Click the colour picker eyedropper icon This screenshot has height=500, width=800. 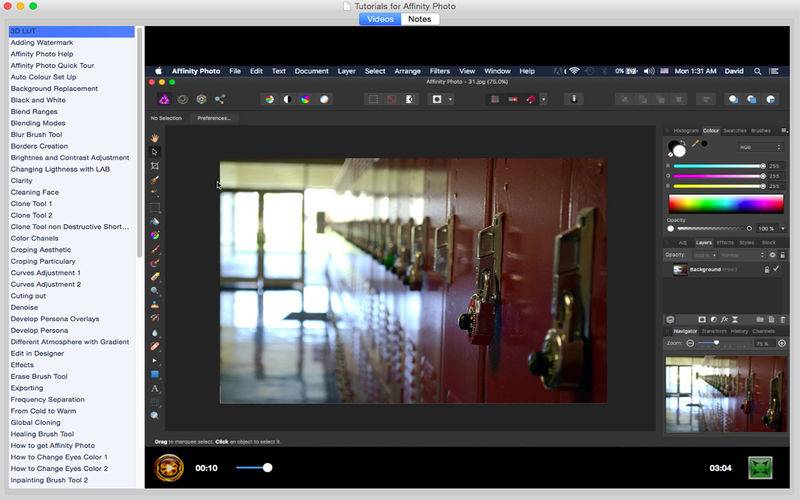pyautogui.click(x=695, y=144)
